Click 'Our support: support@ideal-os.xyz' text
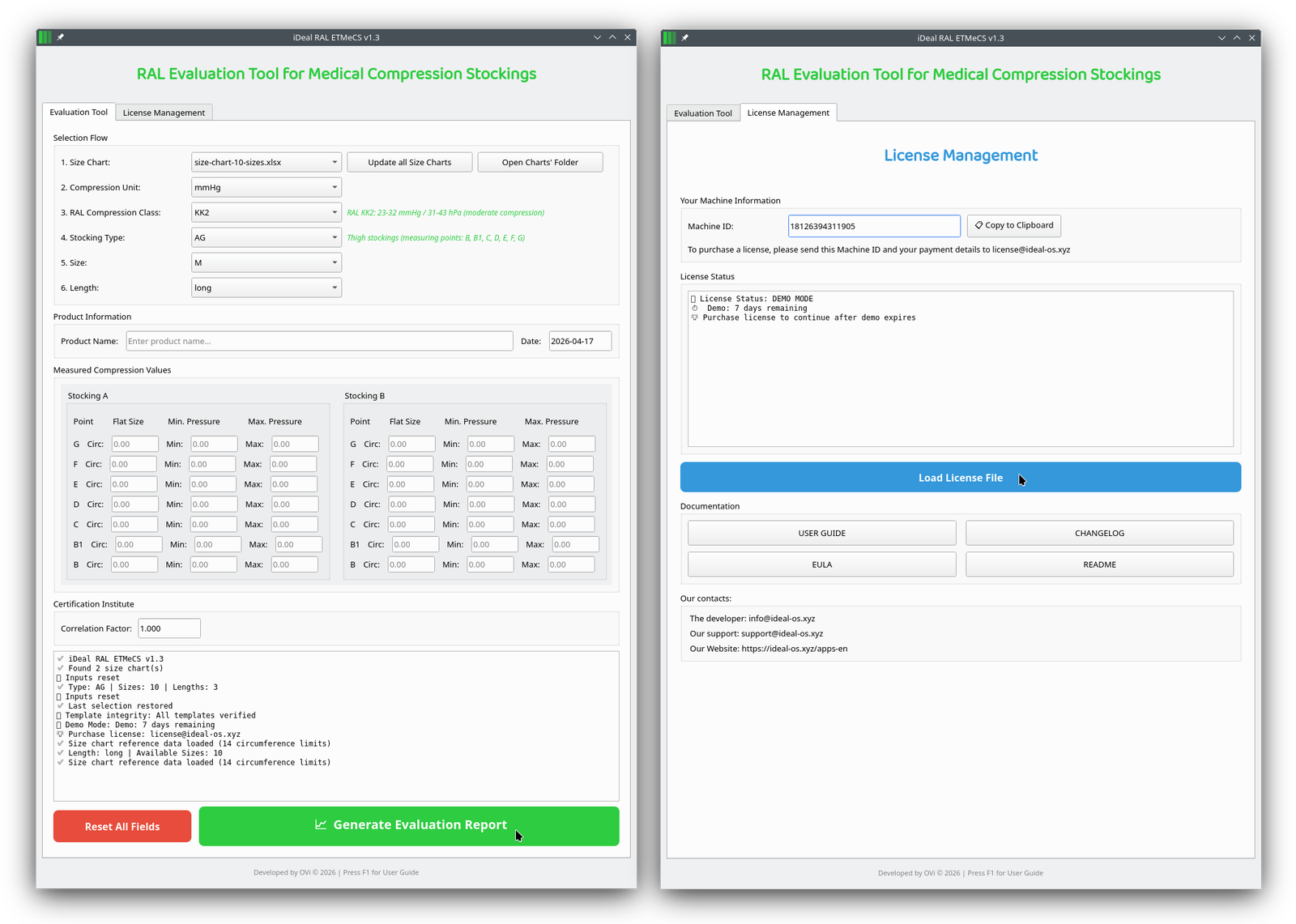Viewport: 1296px width, 924px height. 756,633
